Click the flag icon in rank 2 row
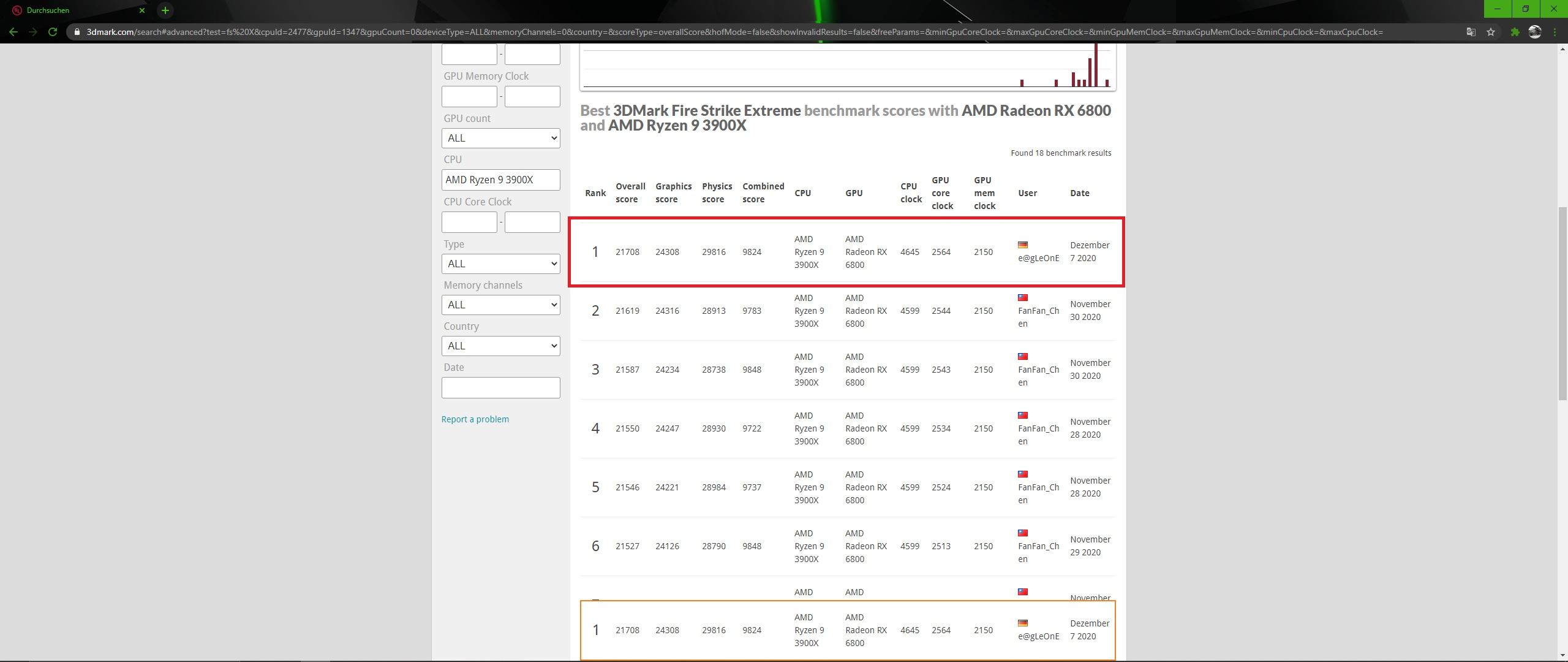This screenshot has width=1568, height=662. [x=1023, y=297]
